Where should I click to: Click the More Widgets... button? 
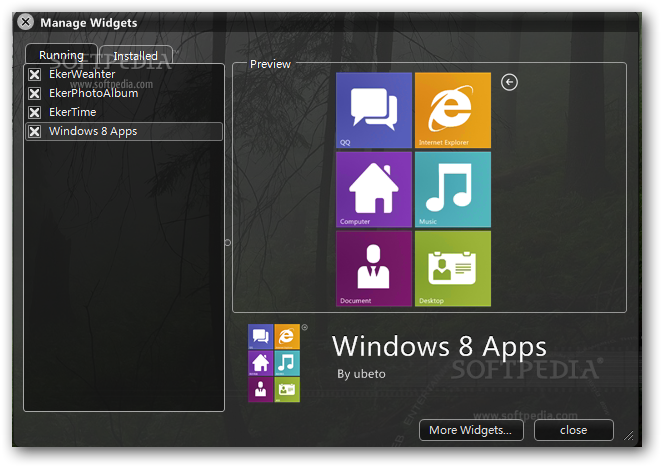[x=471, y=430]
